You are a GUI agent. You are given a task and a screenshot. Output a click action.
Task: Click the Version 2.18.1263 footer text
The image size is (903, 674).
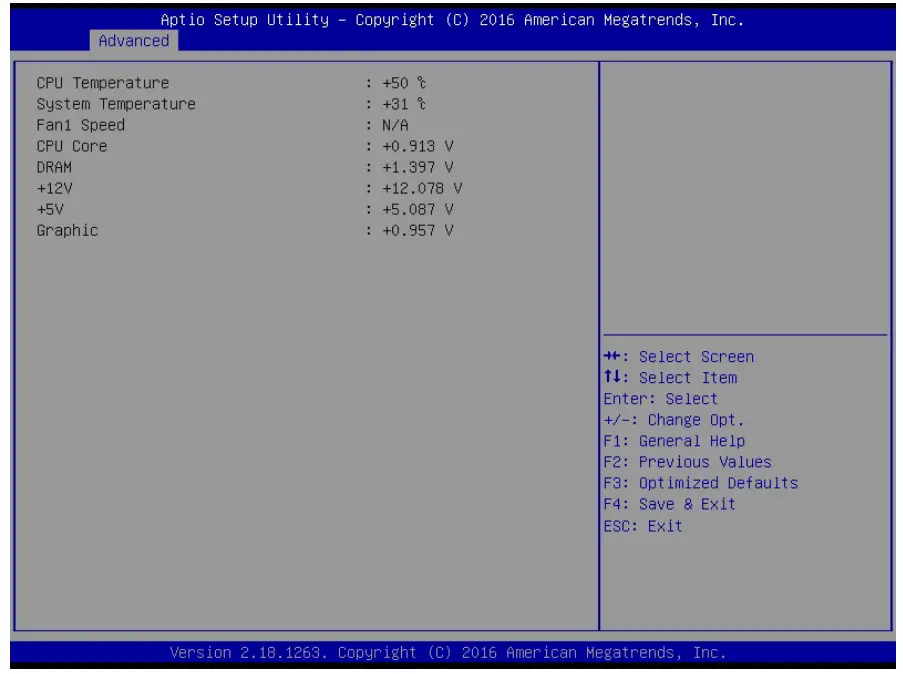point(448,653)
